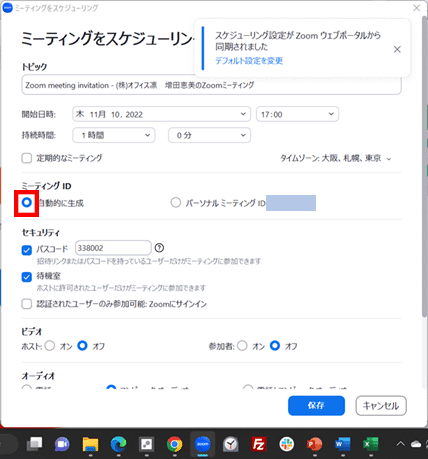The width and height of the screenshot is (428, 459).
Task: Click the change default settings link
Action: click(x=249, y=61)
